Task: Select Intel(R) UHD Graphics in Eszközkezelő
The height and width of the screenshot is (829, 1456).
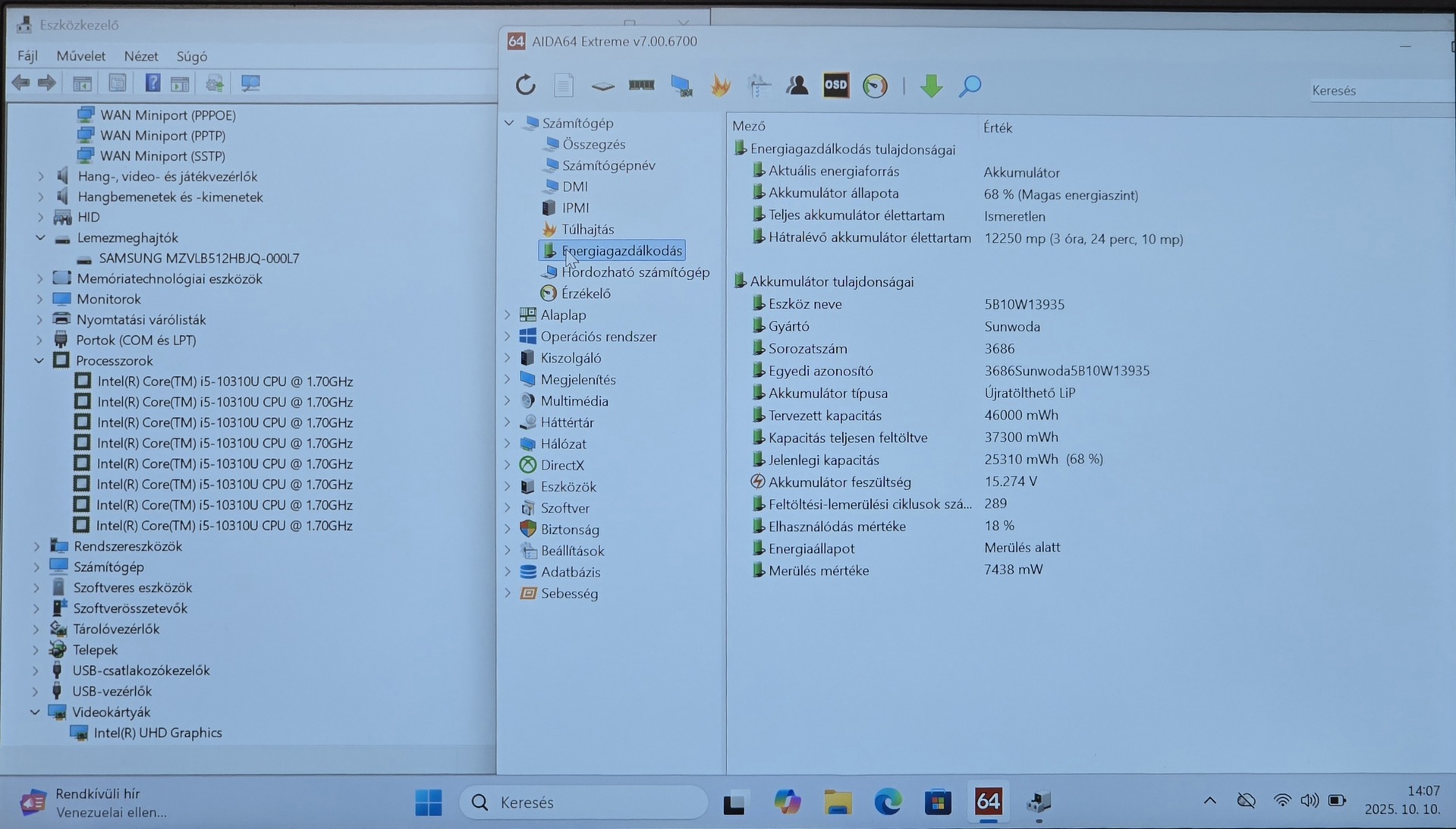Action: coord(157,733)
